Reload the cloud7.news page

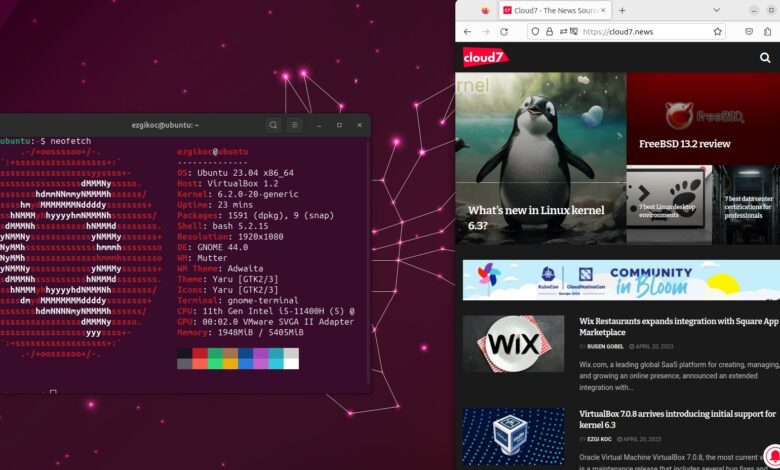tap(504, 31)
